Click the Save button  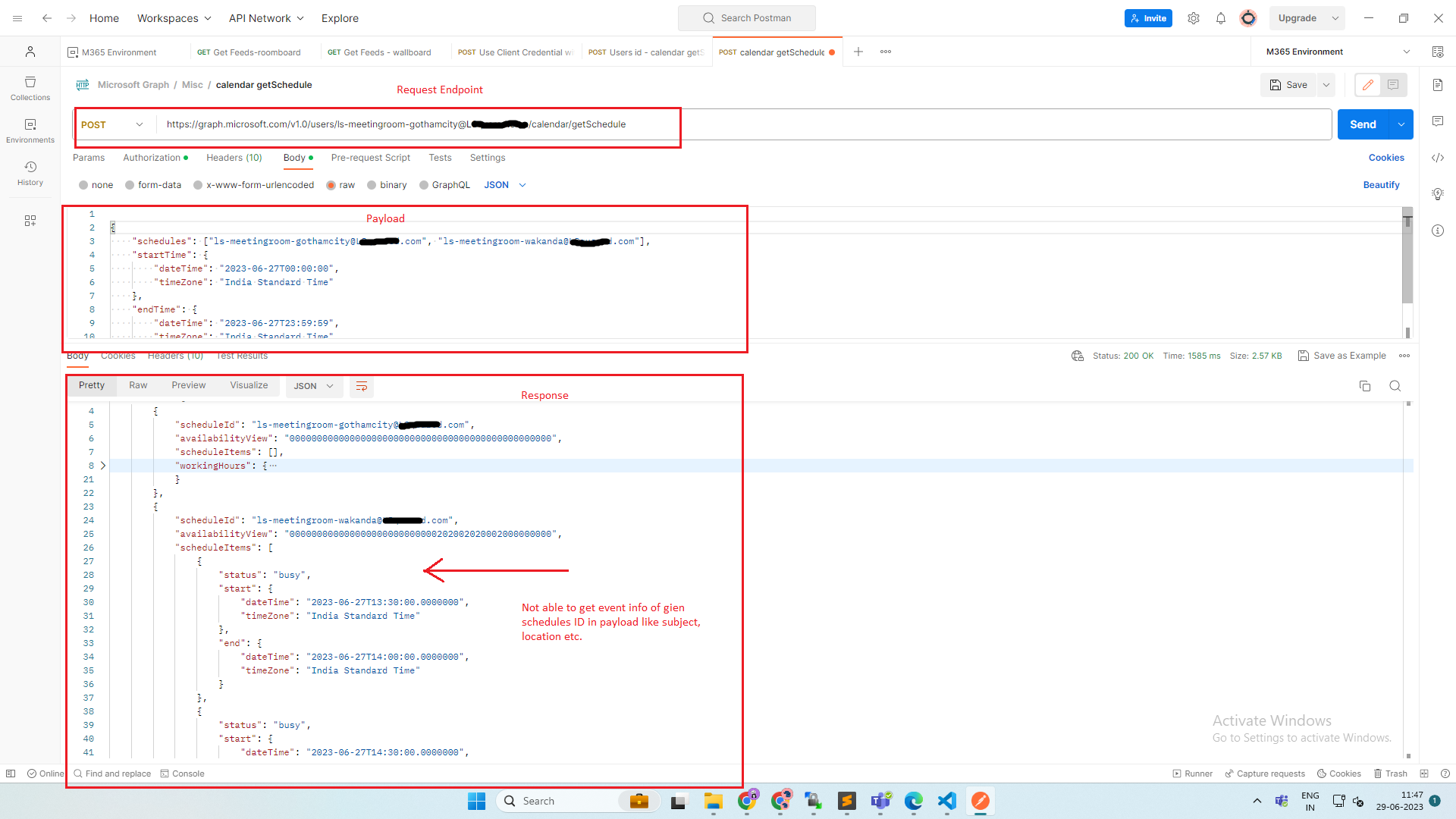1288,85
